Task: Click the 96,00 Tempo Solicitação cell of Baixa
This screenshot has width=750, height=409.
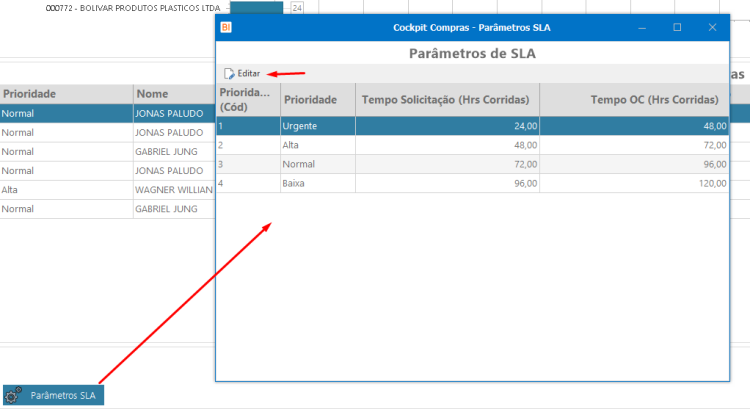Action: (x=447, y=183)
